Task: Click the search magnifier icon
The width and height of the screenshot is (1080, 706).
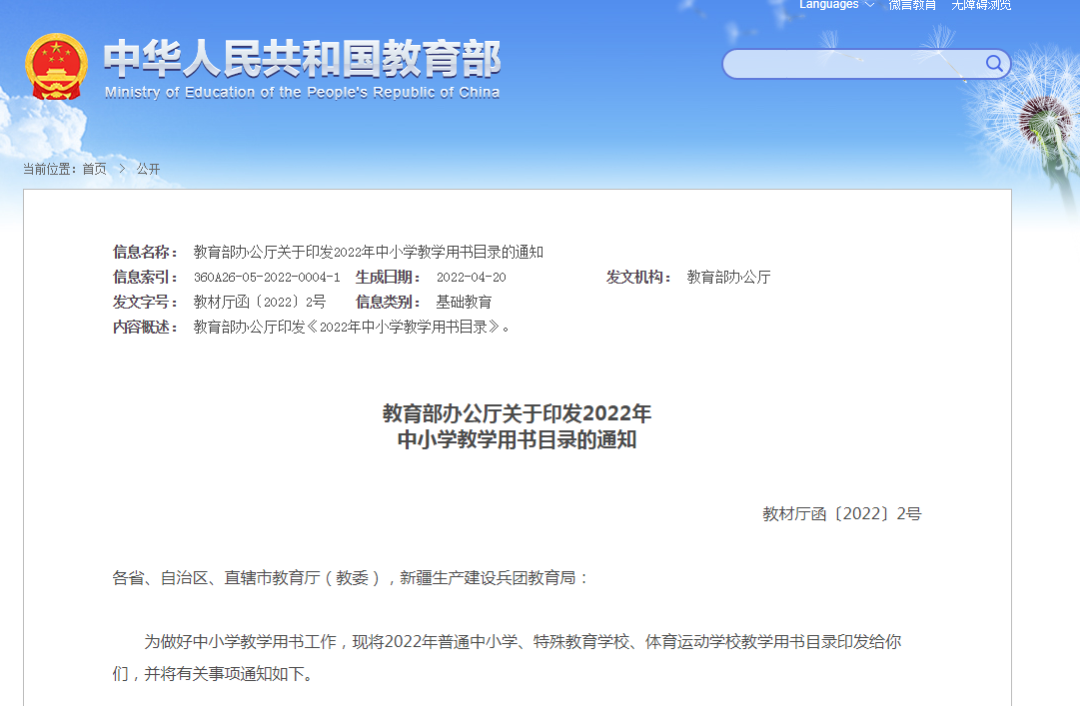Action: pos(994,63)
